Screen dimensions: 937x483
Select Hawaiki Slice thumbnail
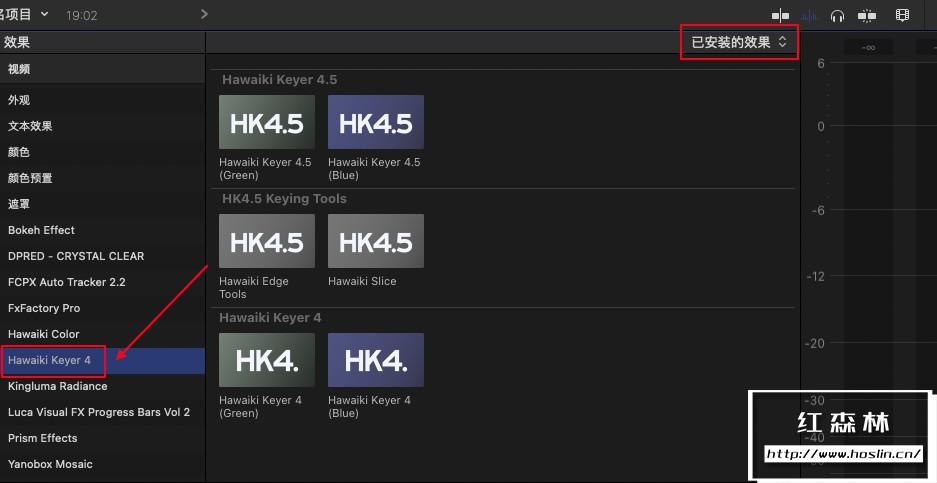[x=376, y=241]
